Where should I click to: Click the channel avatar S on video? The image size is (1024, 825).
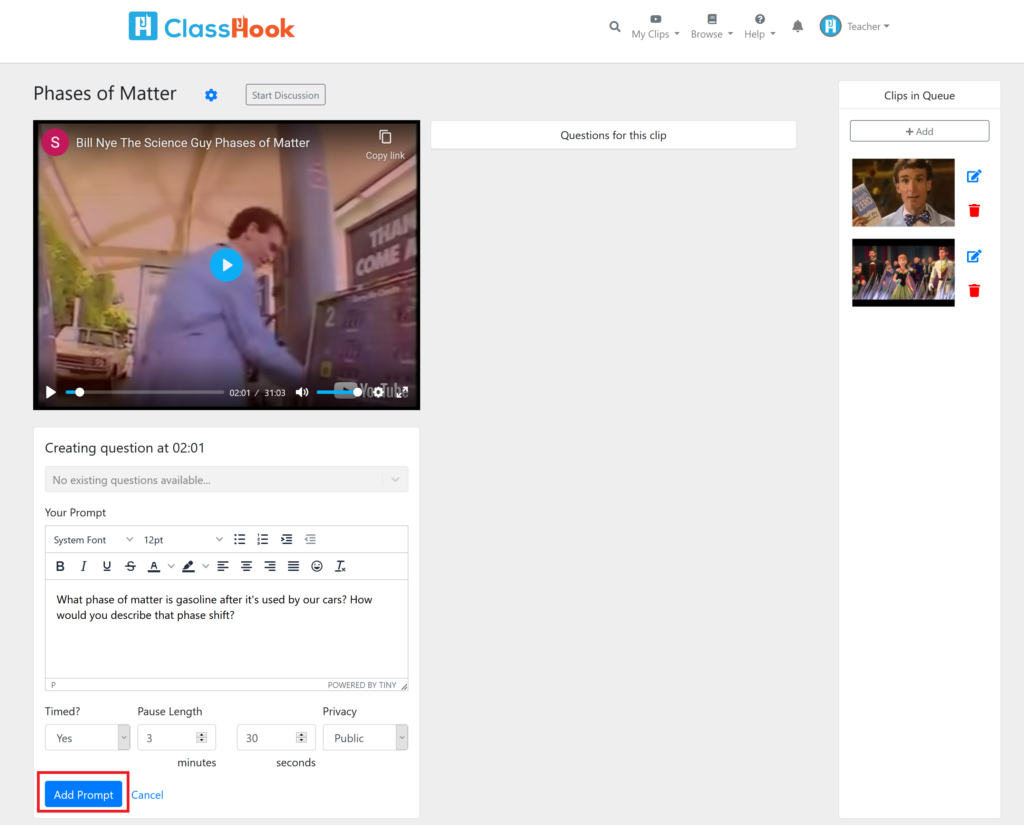56,142
